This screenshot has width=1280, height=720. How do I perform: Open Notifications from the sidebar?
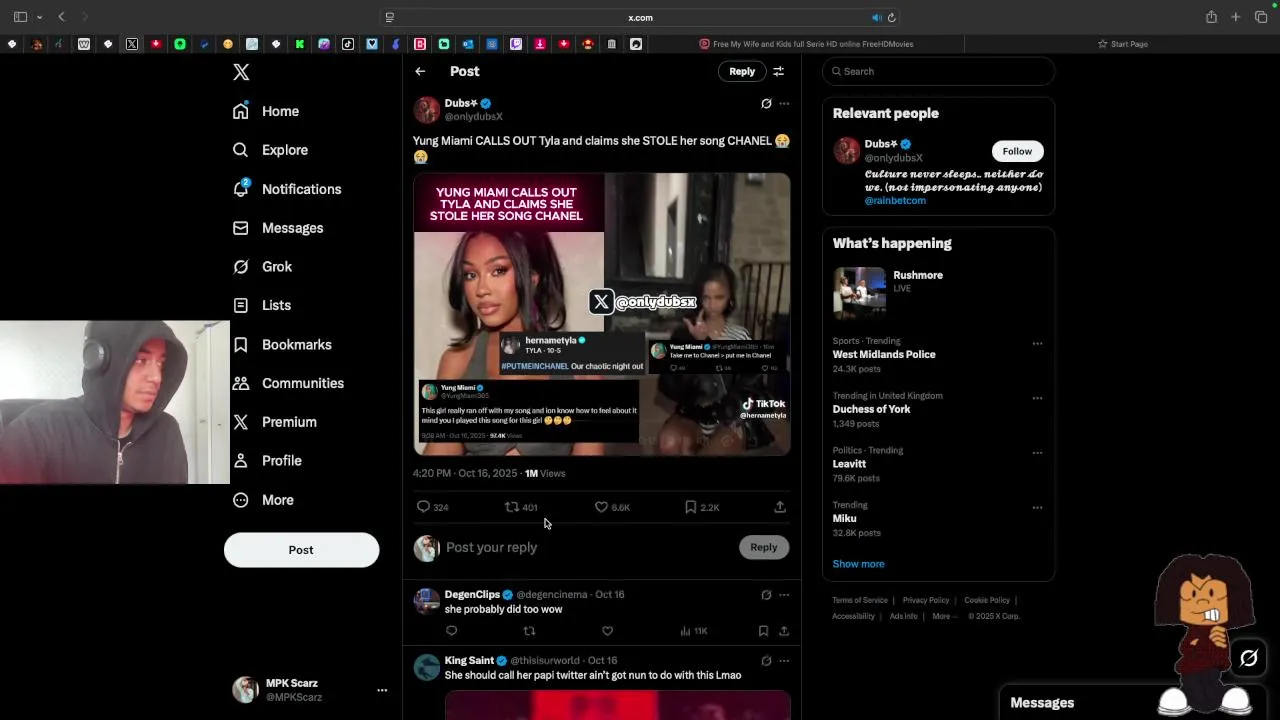287,189
